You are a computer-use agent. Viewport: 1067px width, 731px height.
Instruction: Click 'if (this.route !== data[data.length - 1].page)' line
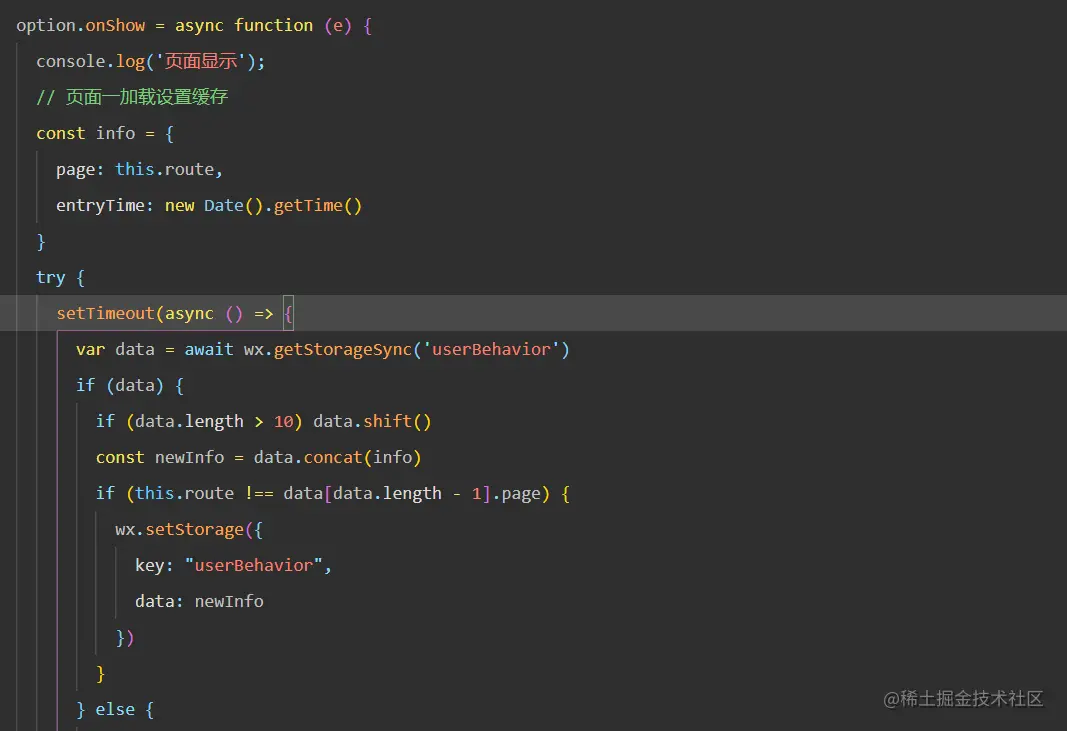(333, 493)
